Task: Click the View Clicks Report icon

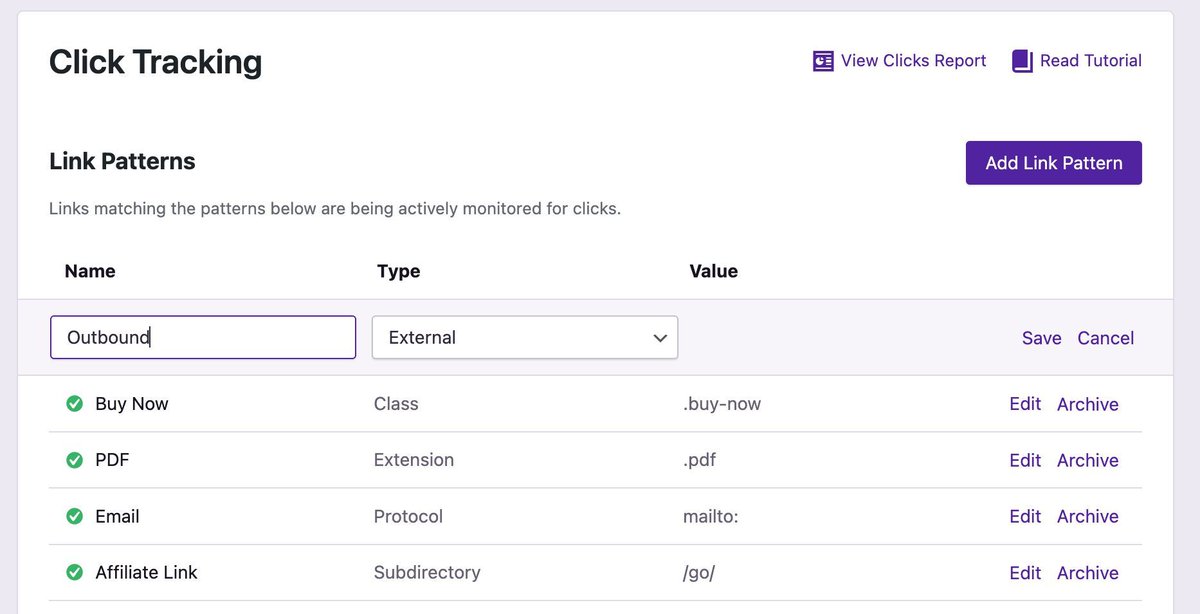Action: [823, 61]
